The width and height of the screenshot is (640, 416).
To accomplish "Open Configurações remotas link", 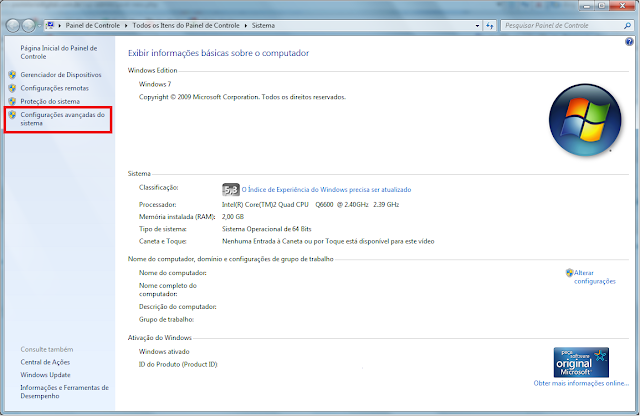I will pyautogui.click(x=54, y=88).
